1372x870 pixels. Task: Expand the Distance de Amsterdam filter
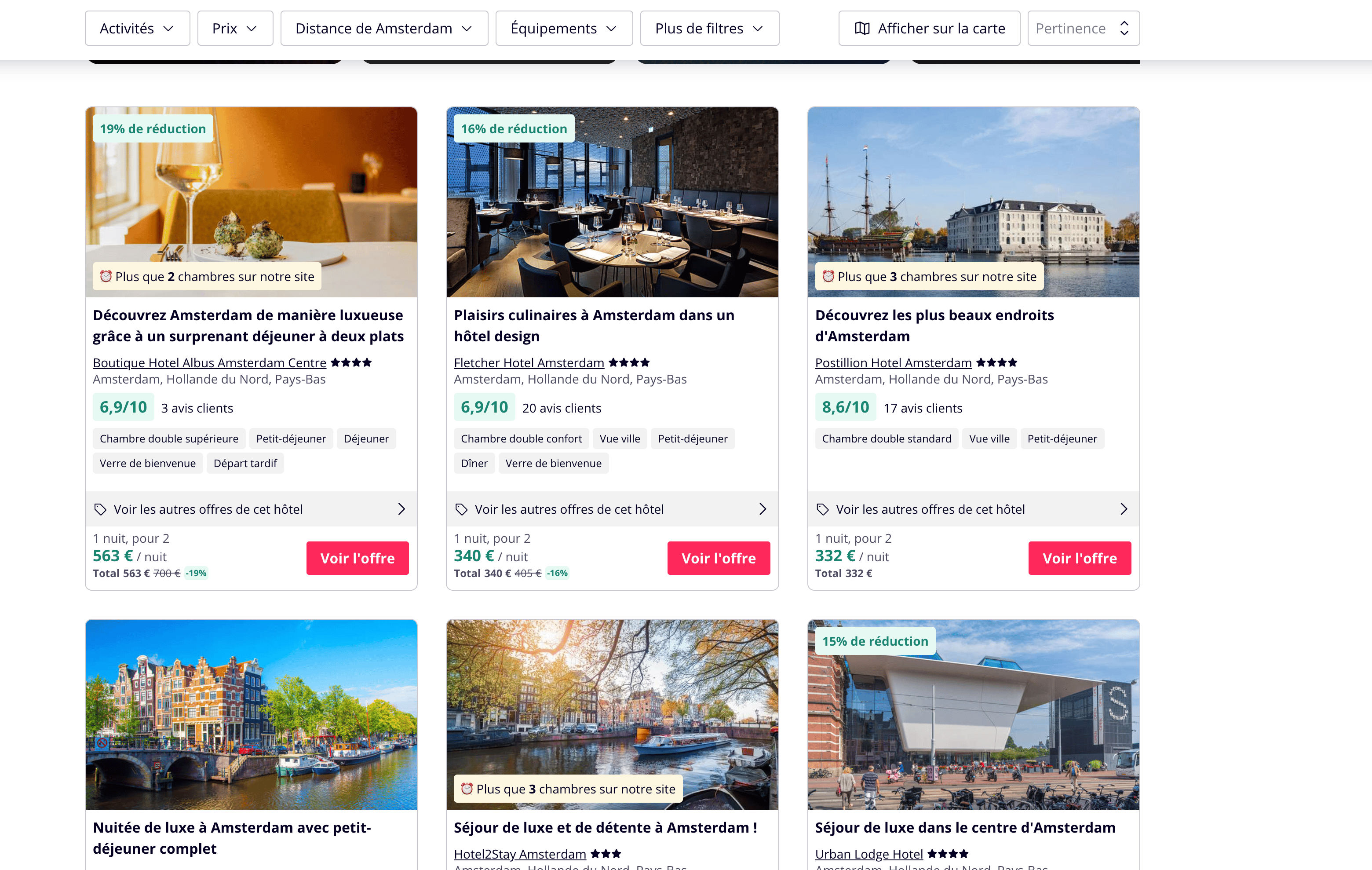(384, 29)
